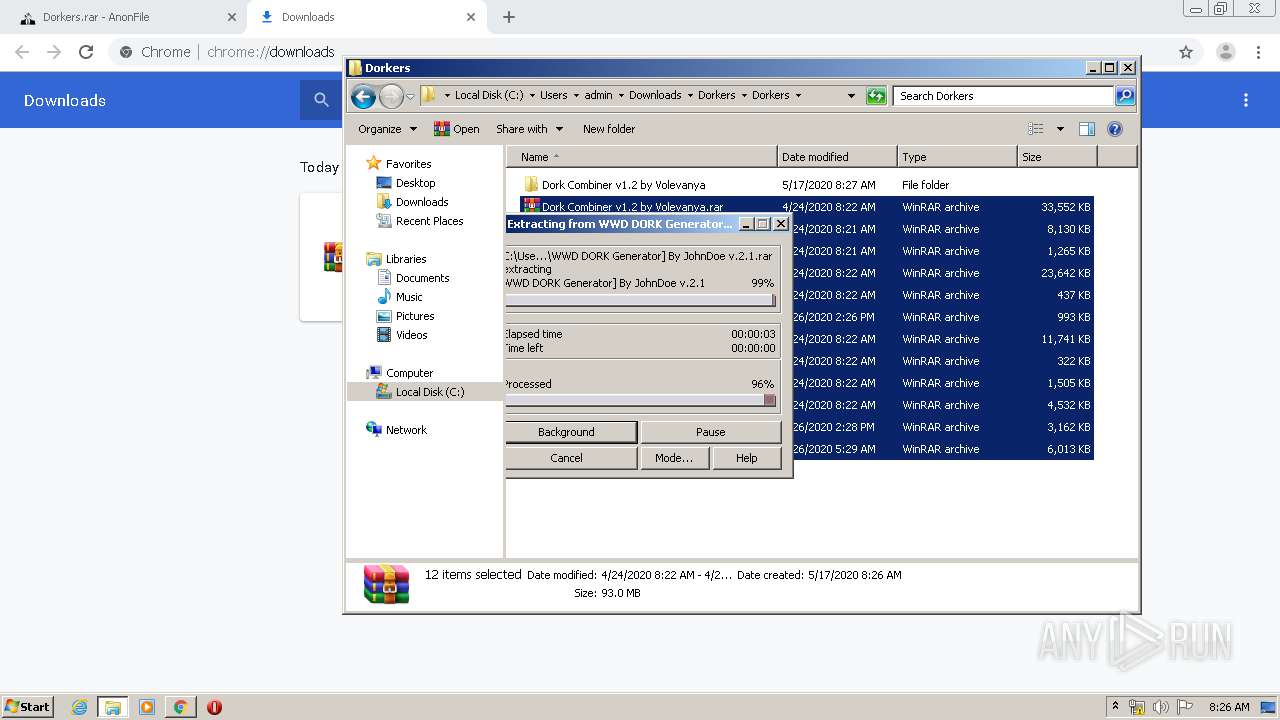The height and width of the screenshot is (720, 1280).
Task: Expand the admin breadcrumb arrow
Action: pyautogui.click(x=620, y=96)
